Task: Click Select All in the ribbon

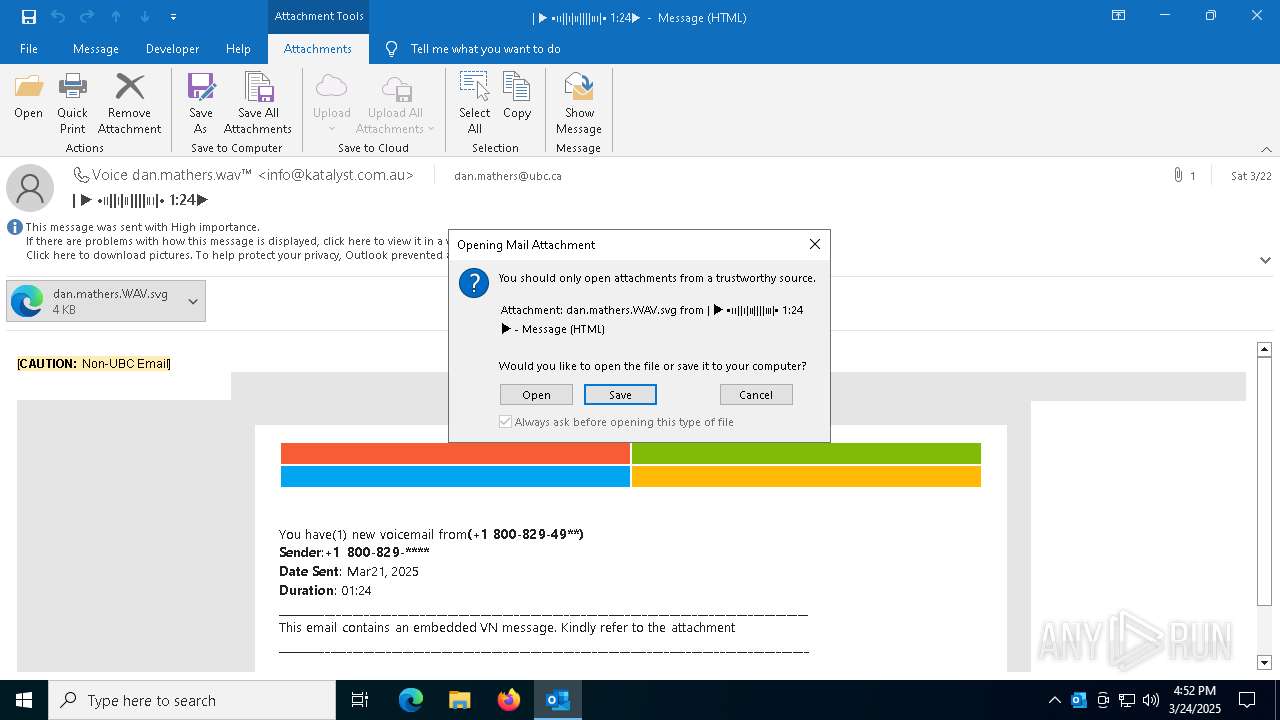Action: tap(475, 103)
